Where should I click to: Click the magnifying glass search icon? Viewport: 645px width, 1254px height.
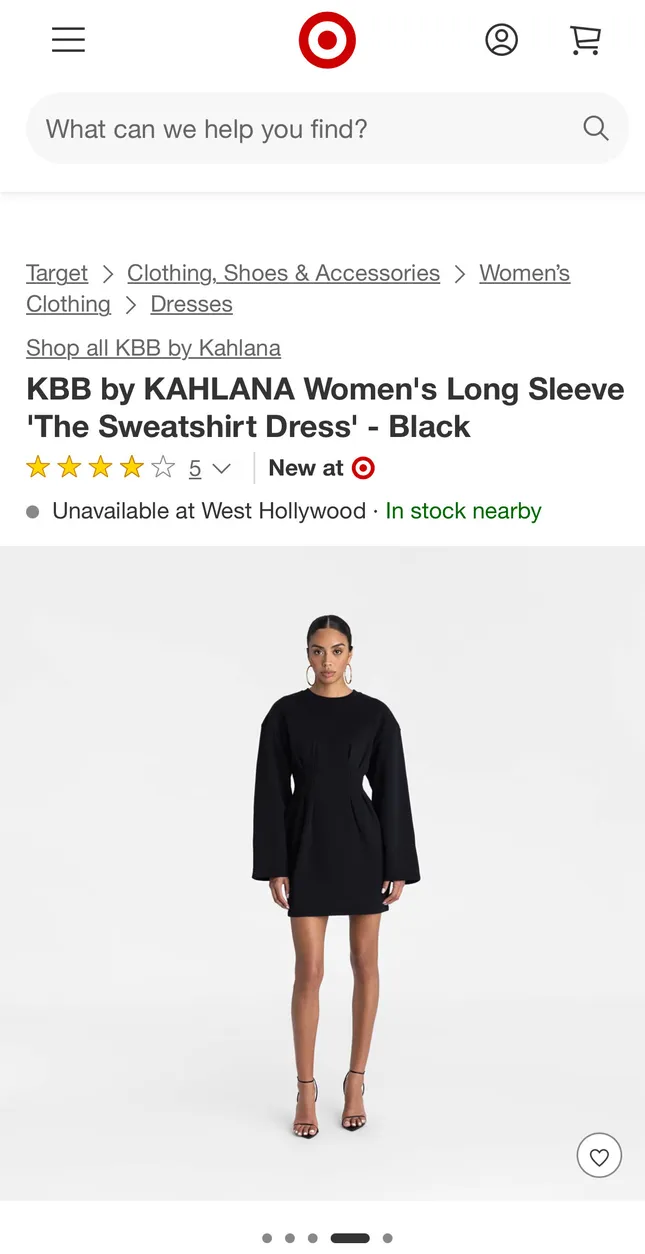pyautogui.click(x=596, y=128)
